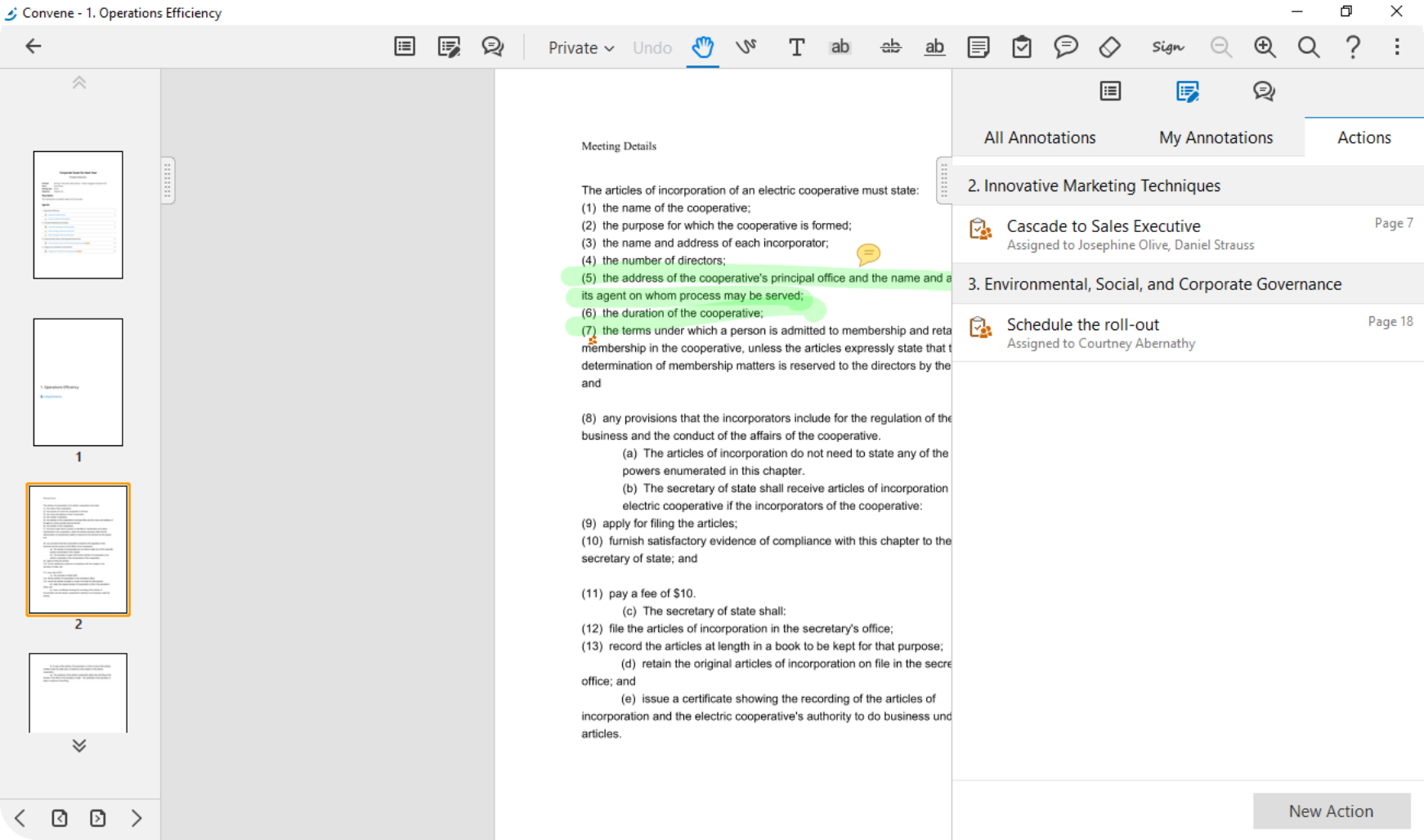The image size is (1424, 840).
Task: Choose the freehand pen drawing tool
Action: pos(746,47)
